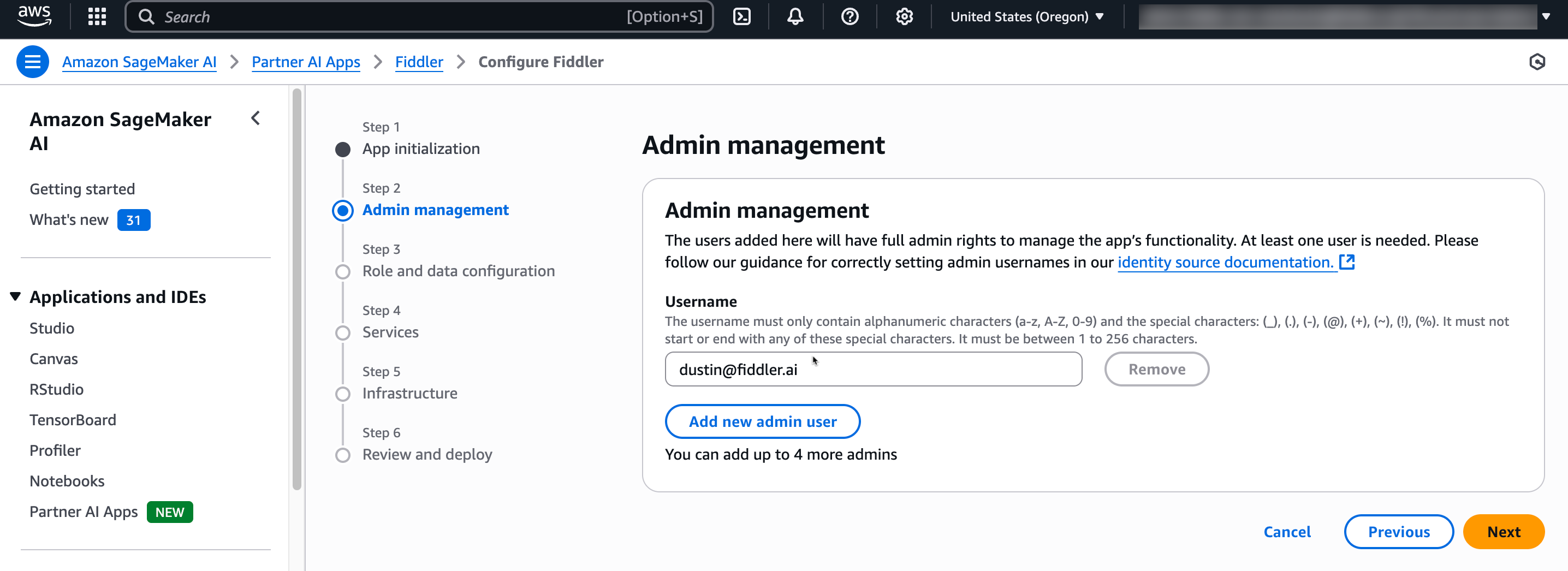The image size is (1568, 571).
Task: Open the notifications bell
Action: 794,16
